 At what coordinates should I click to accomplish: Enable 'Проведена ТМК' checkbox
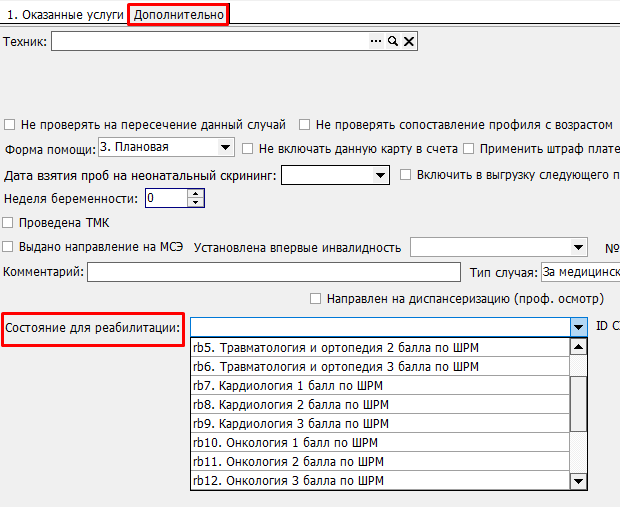tap(10, 223)
